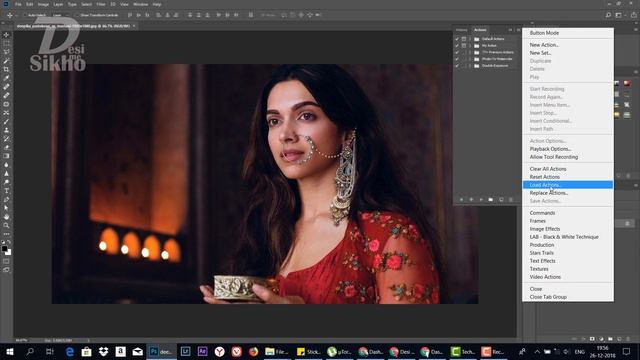The width and height of the screenshot is (640, 360).
Task: Choose Load Actions from panel menu
Action: pos(568,185)
